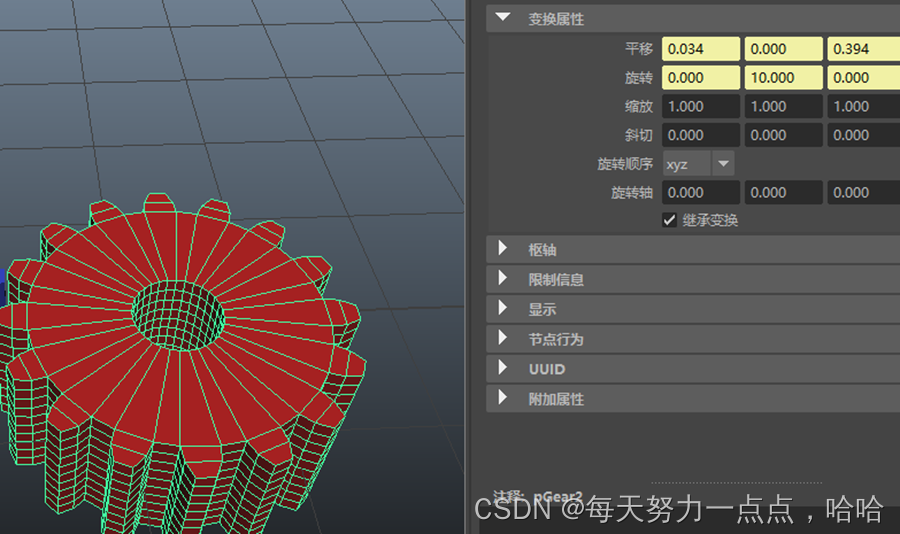Toggle the 继承变换 checkbox

coord(669,220)
